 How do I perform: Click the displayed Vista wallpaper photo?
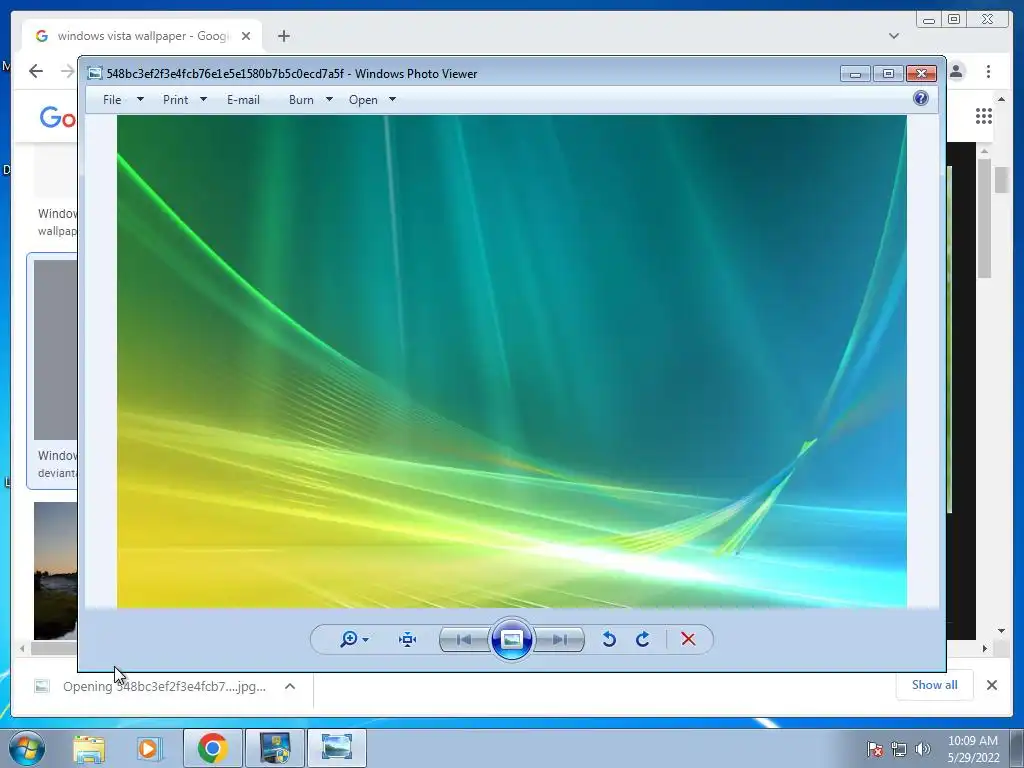(512, 361)
